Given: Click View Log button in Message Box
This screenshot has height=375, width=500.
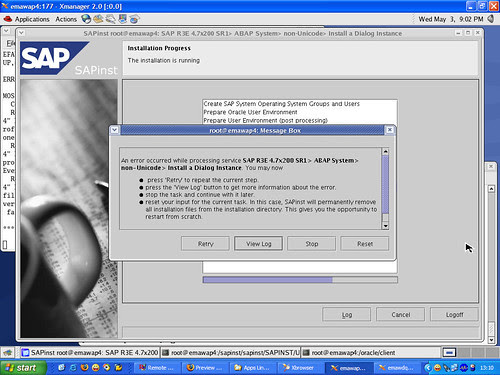Looking at the screenshot, I should click(258, 244).
